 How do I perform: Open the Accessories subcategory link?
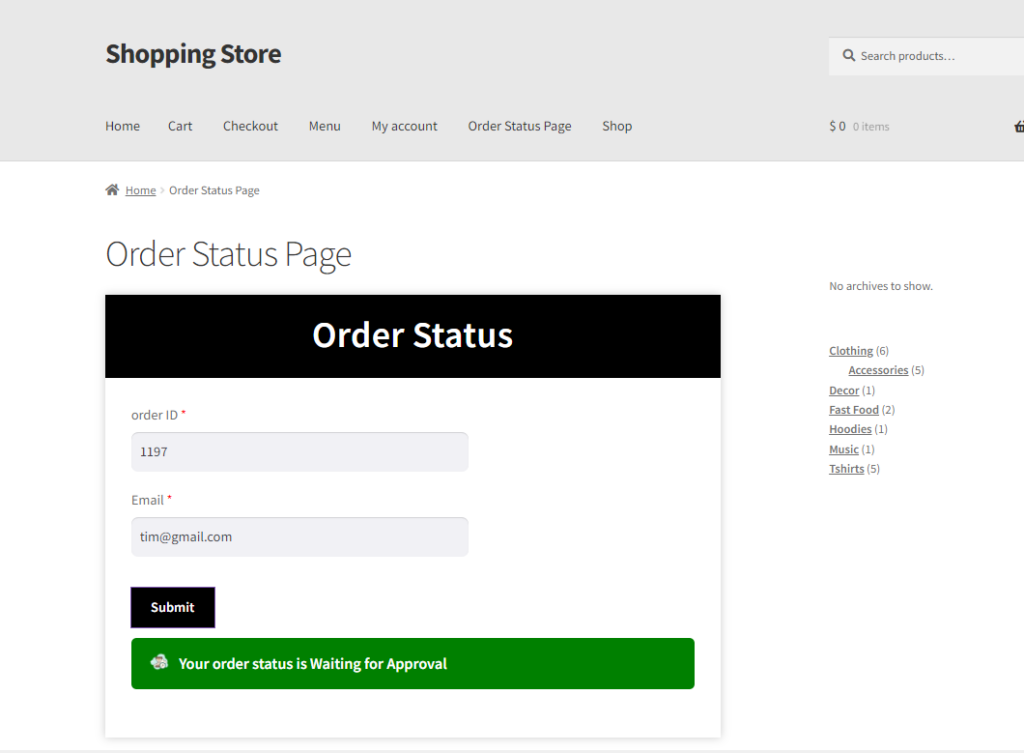(x=878, y=370)
